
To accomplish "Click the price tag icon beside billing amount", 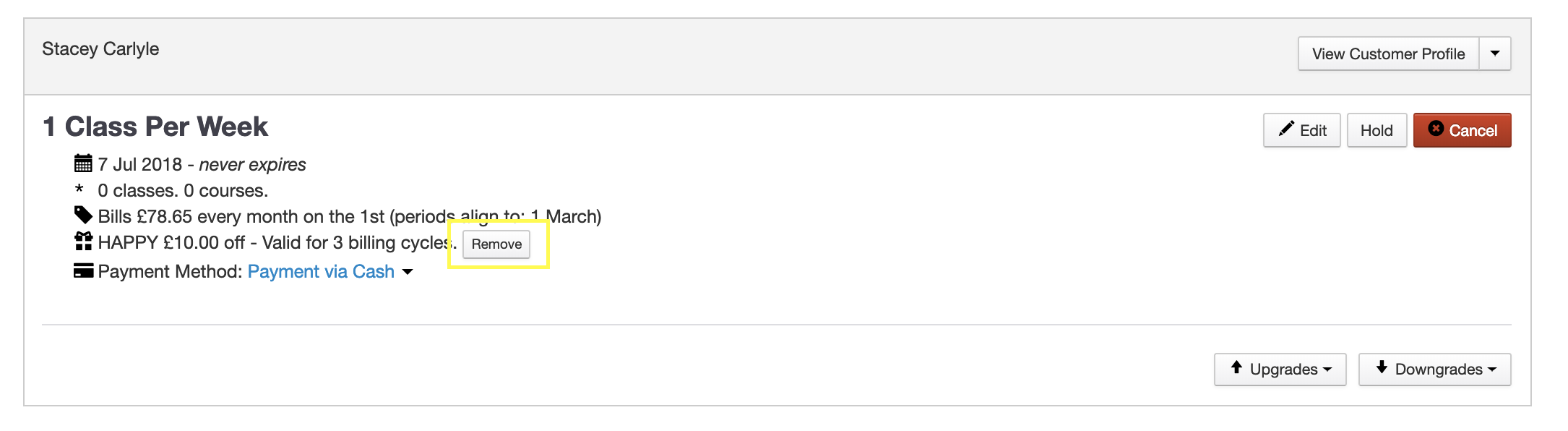I will [83, 215].
